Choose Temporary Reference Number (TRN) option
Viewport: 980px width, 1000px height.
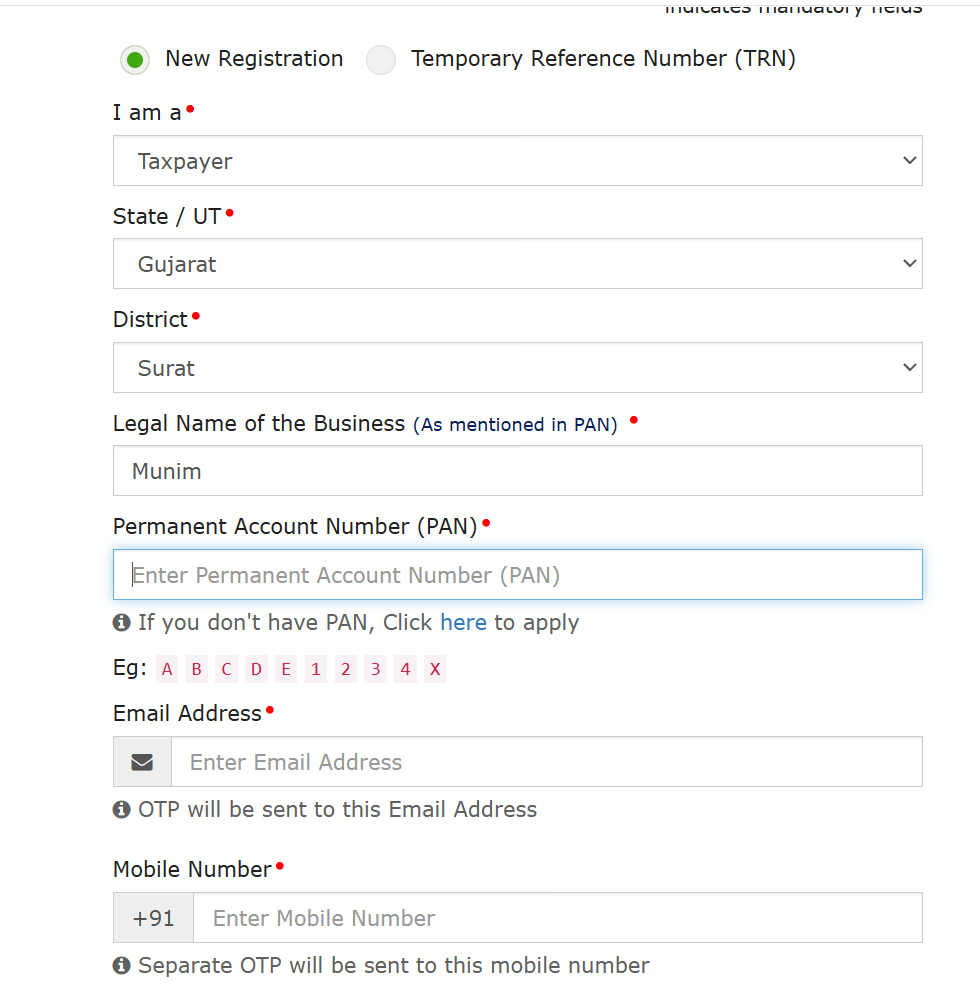(381, 60)
